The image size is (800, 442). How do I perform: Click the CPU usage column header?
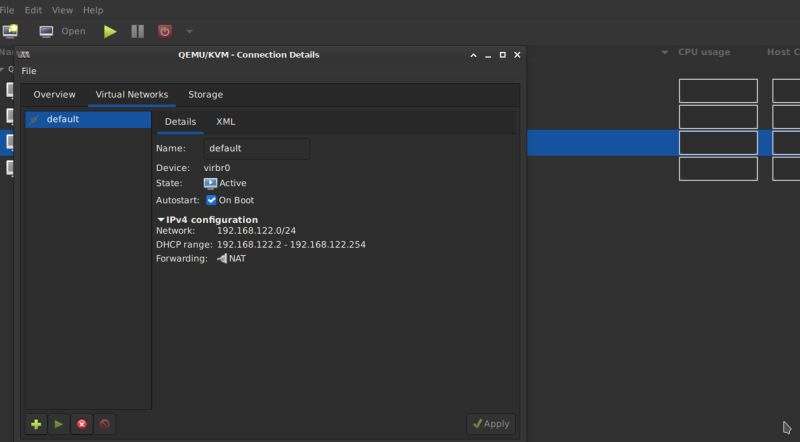[x=704, y=52]
